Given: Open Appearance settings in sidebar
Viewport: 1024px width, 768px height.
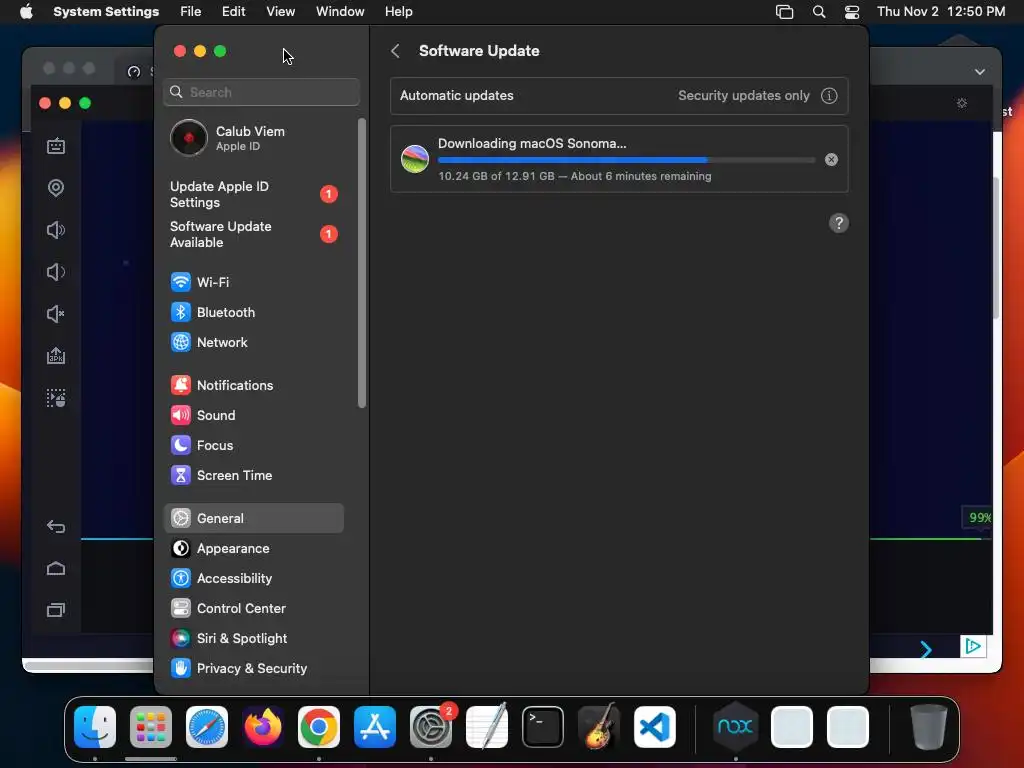Looking at the screenshot, I should pyautogui.click(x=253, y=549).
